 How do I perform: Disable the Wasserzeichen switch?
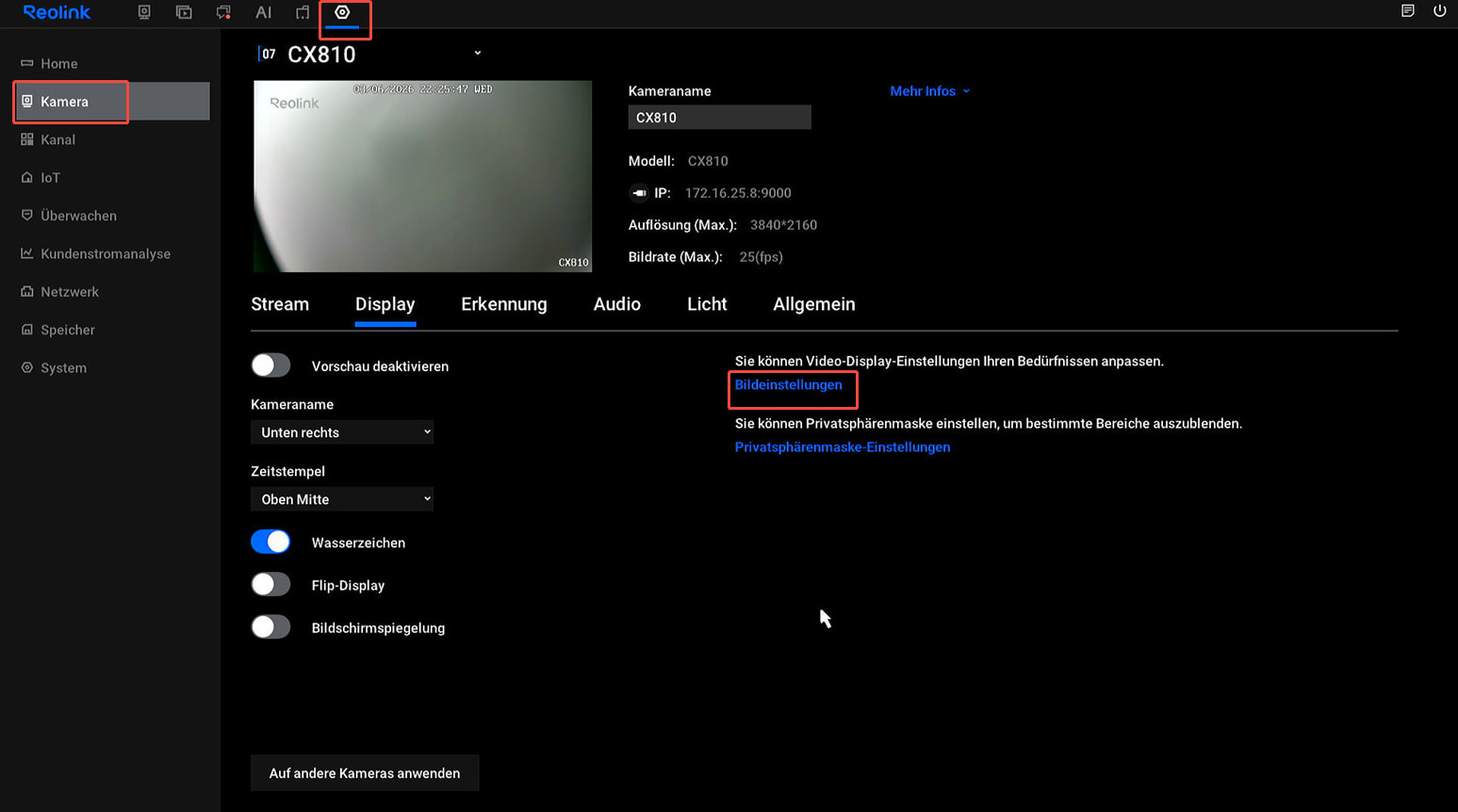(x=270, y=542)
